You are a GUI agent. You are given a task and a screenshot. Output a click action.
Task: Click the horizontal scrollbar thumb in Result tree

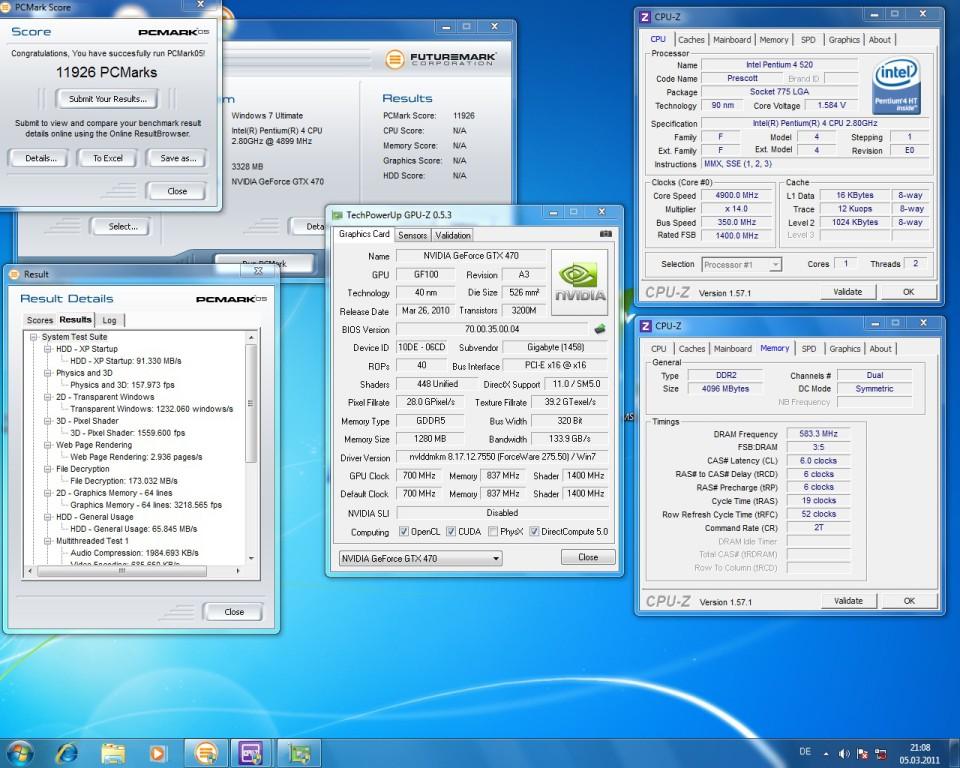tap(122, 570)
